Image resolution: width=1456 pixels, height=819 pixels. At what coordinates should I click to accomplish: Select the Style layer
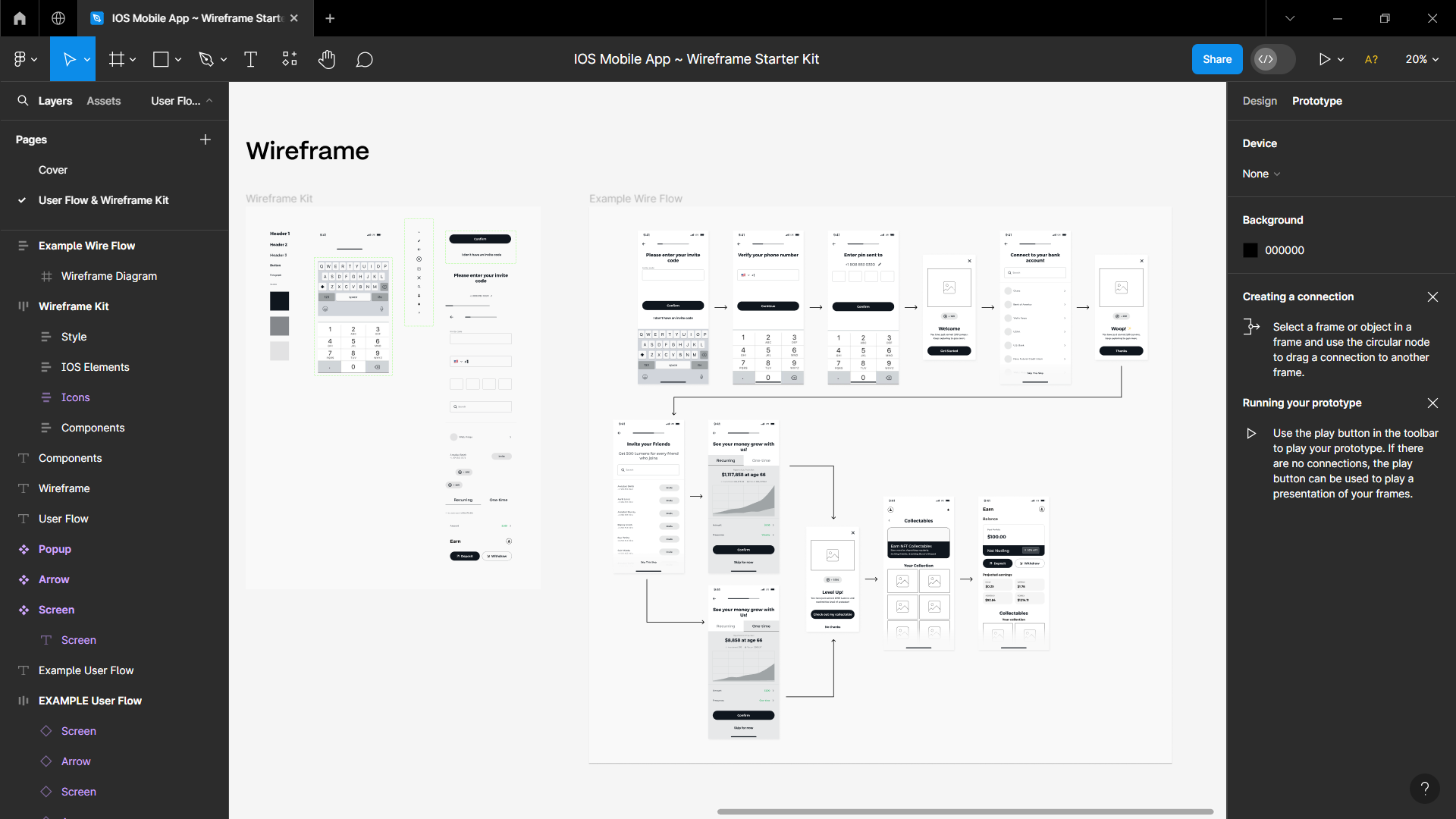74,337
